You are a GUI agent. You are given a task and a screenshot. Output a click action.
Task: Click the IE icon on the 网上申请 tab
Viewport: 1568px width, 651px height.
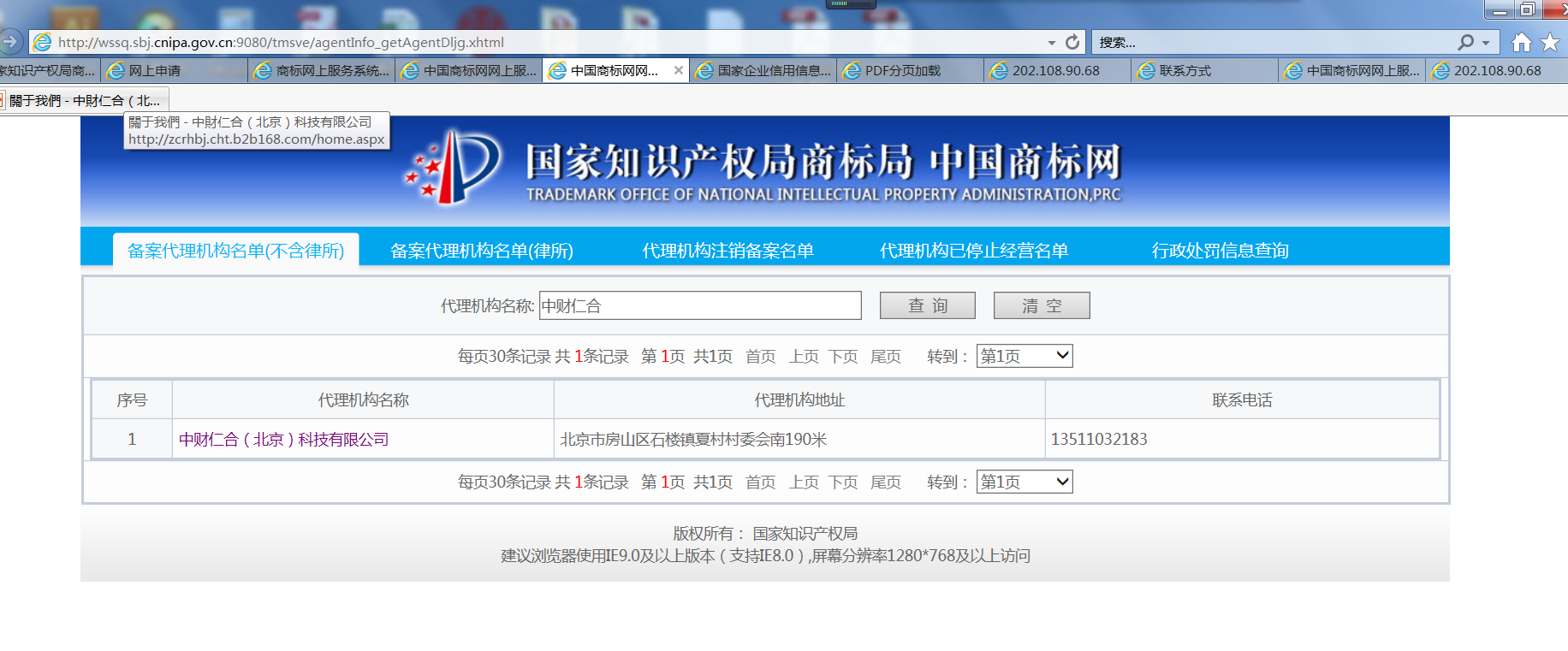click(116, 71)
